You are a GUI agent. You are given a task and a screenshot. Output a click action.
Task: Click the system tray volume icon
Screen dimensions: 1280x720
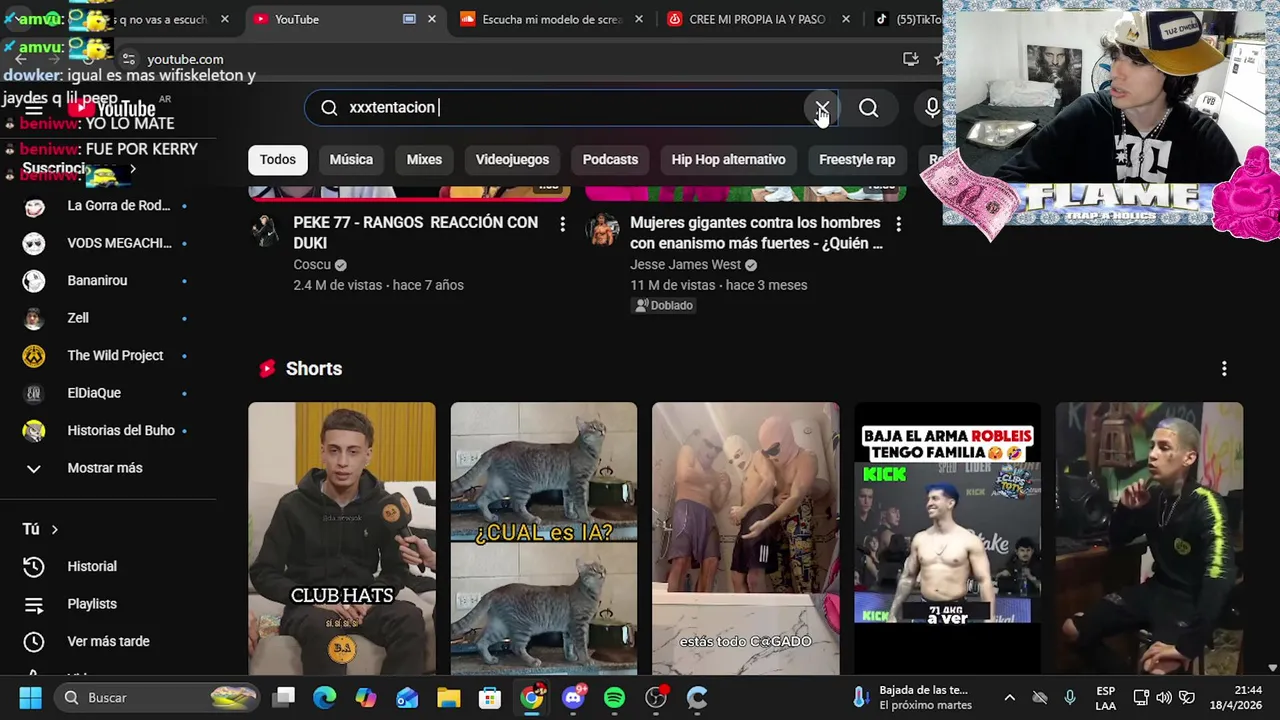tap(1164, 697)
